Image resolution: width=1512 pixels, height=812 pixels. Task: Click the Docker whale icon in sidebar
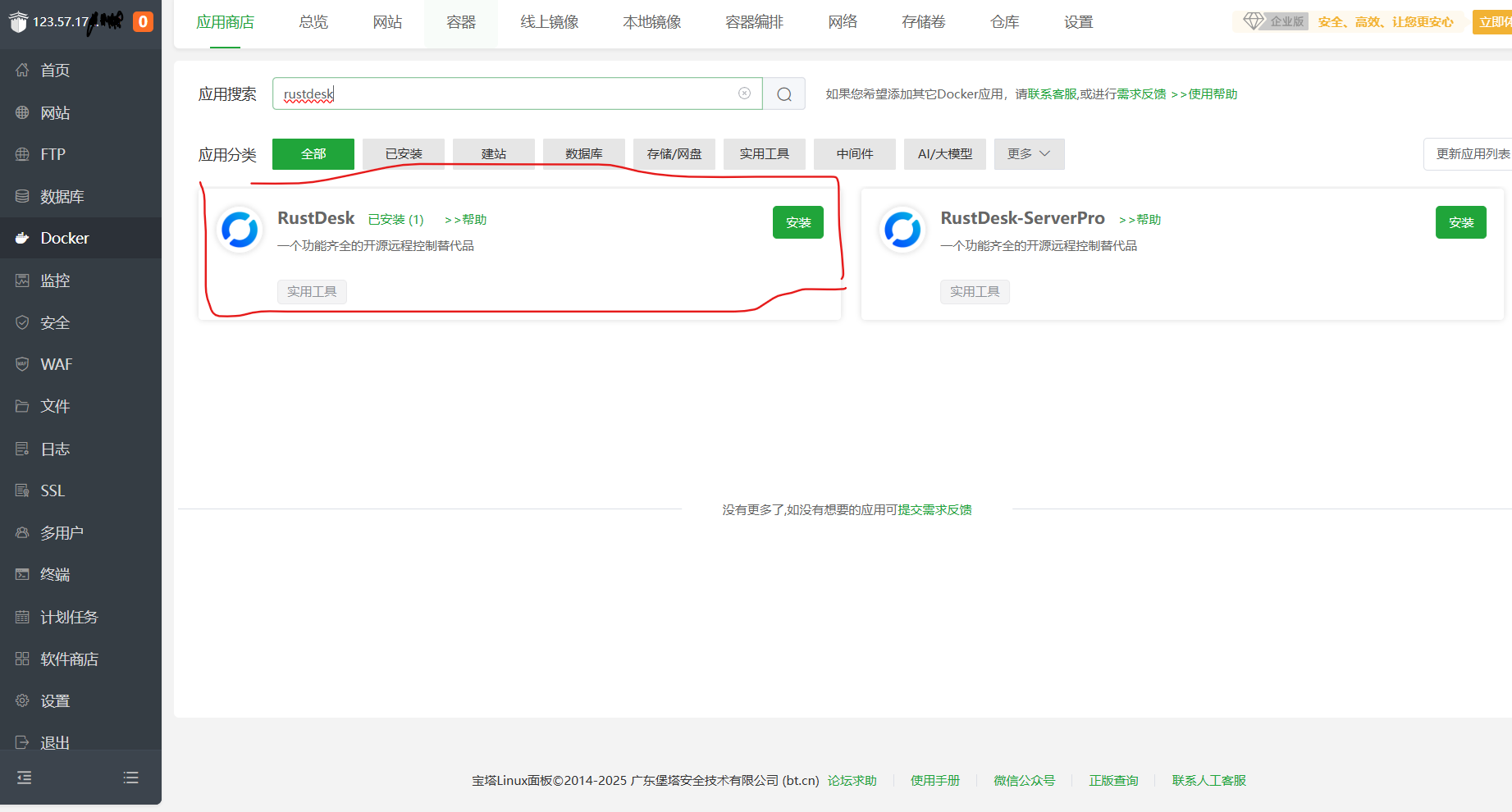pyautogui.click(x=22, y=238)
